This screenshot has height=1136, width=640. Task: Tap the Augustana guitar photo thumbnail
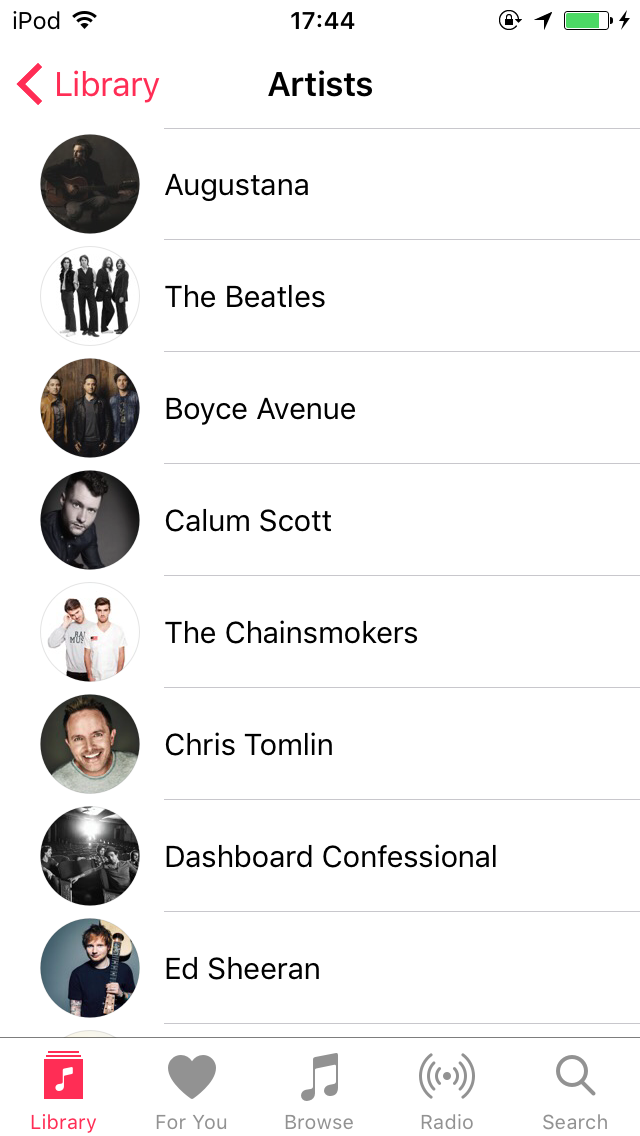[90, 184]
